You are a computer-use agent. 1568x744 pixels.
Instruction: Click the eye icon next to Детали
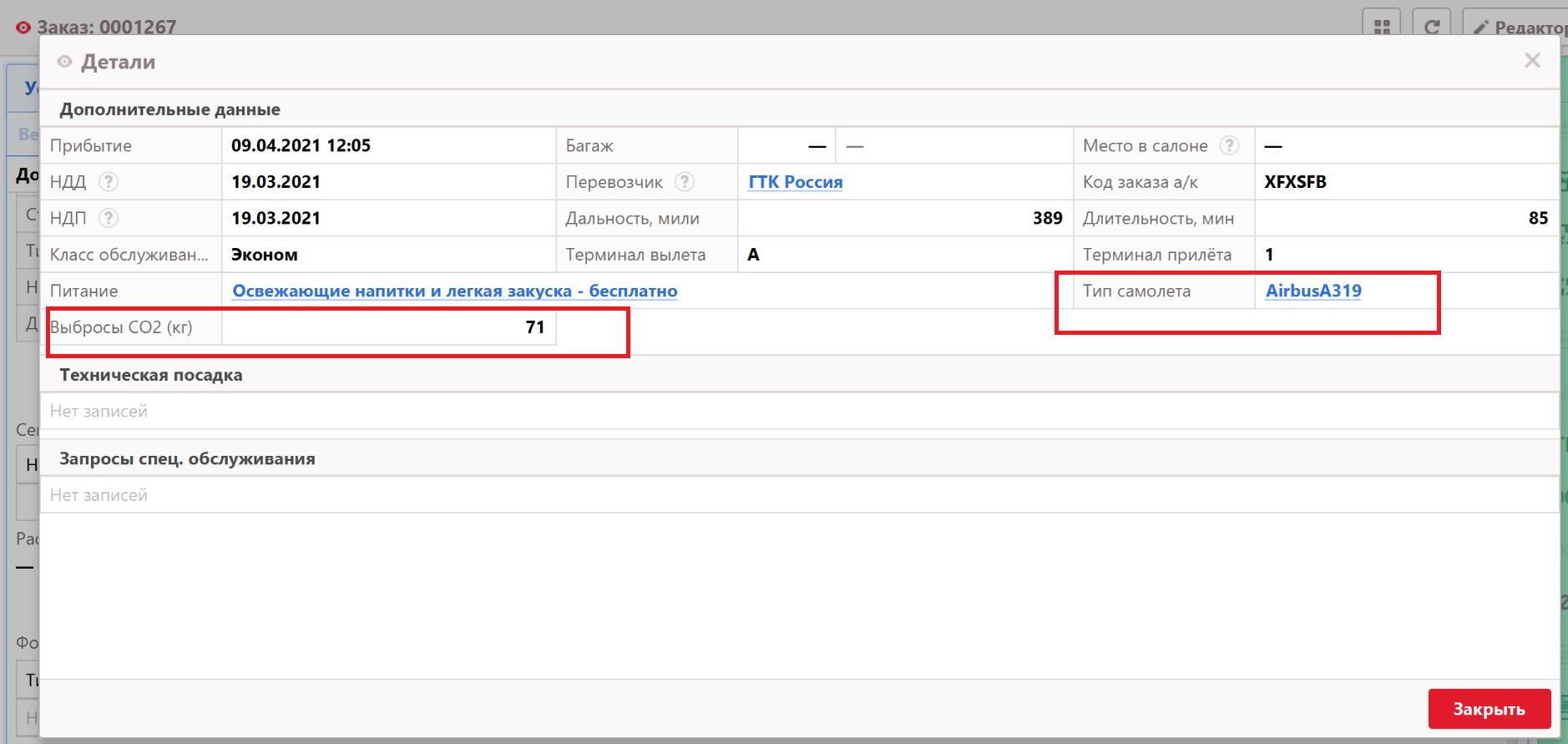point(64,62)
